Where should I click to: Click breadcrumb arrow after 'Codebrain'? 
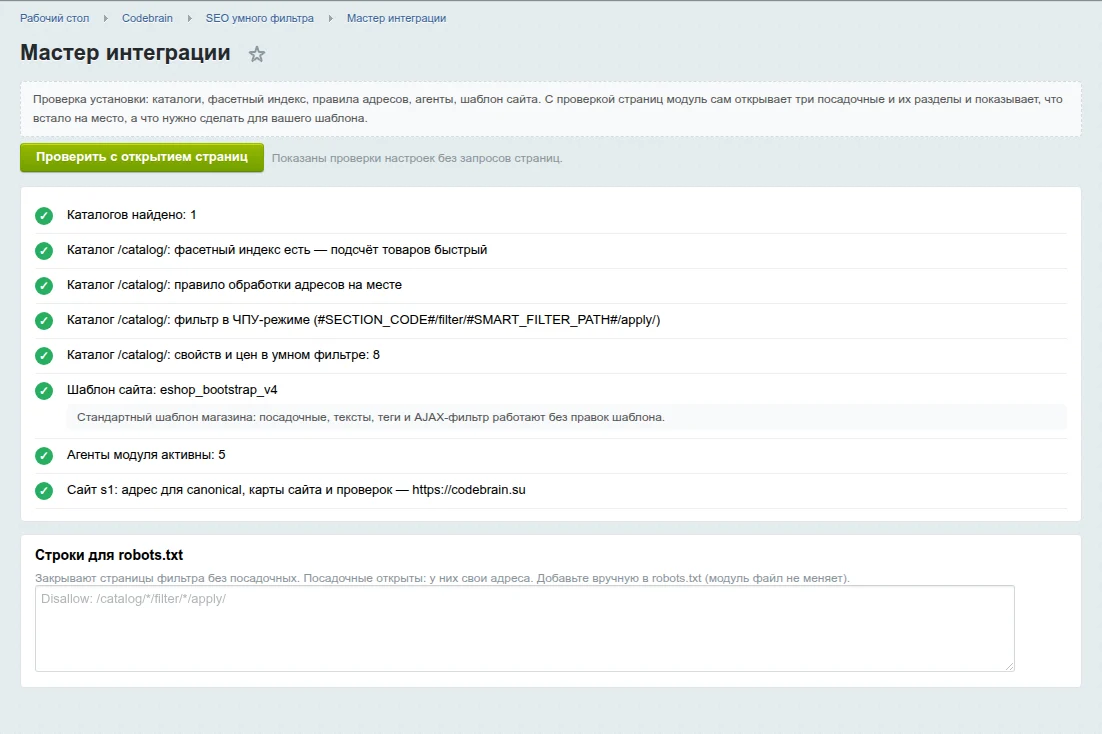pyautogui.click(x=189, y=18)
